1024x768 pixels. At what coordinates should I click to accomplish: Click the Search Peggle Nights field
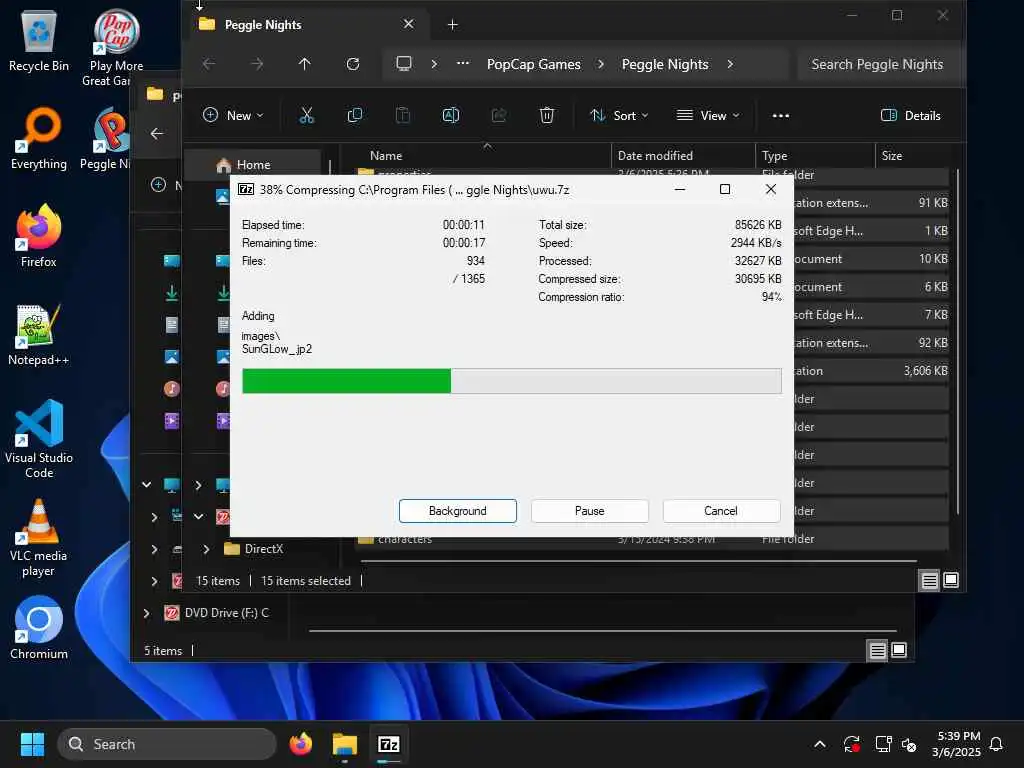point(877,64)
